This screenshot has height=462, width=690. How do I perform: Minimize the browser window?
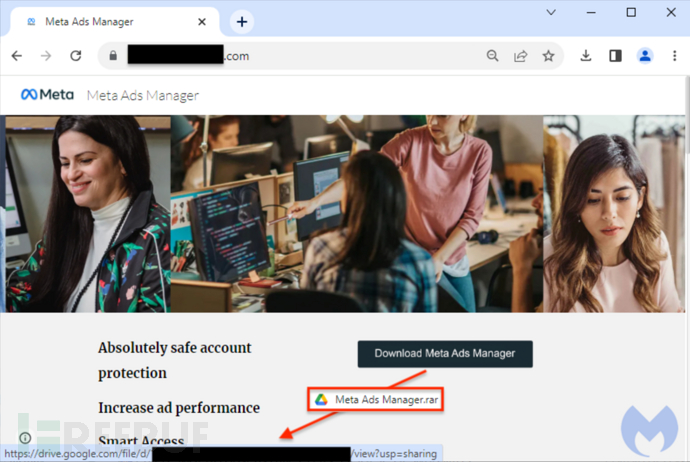click(591, 12)
